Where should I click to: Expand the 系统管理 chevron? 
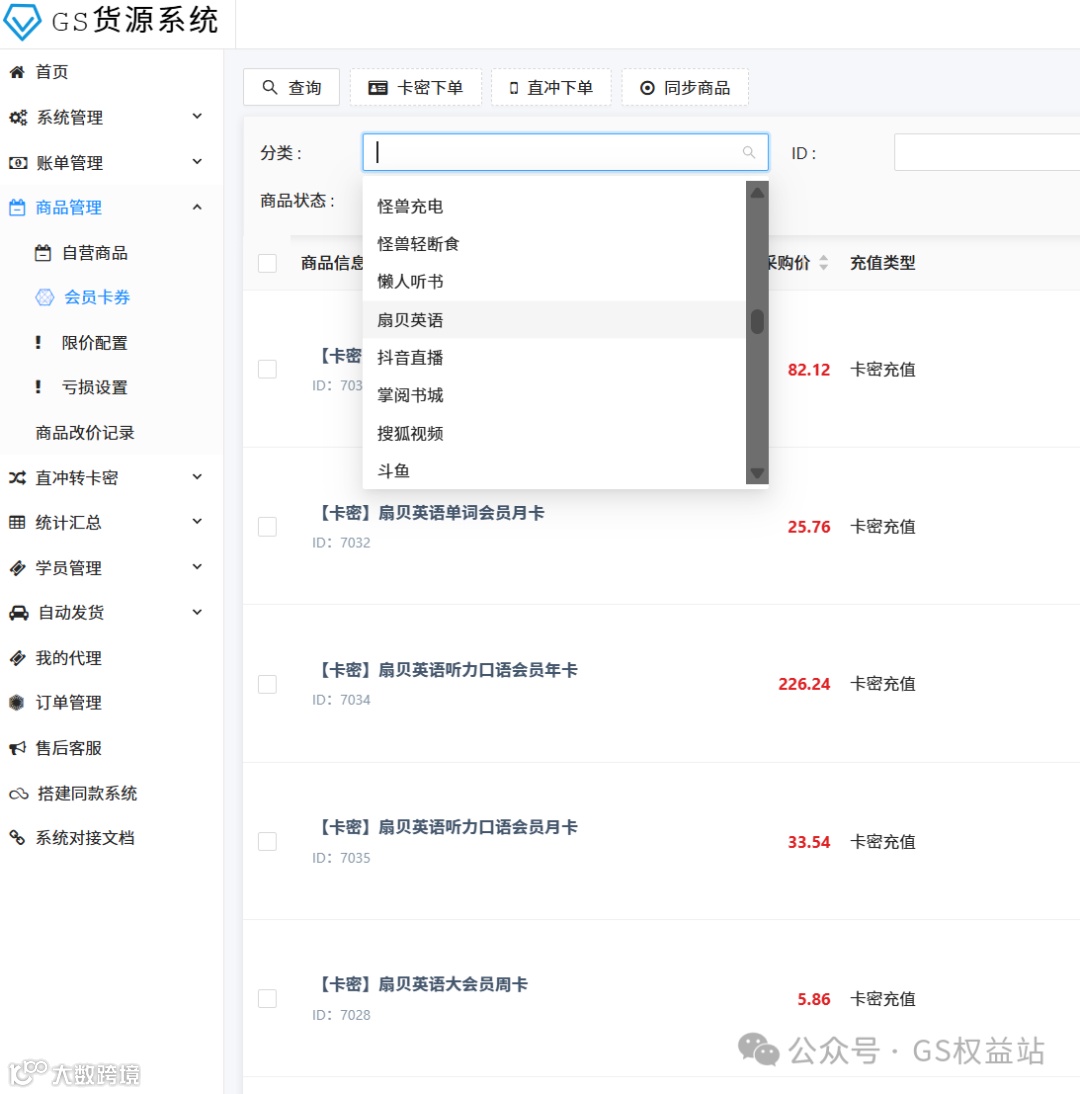[x=197, y=117]
